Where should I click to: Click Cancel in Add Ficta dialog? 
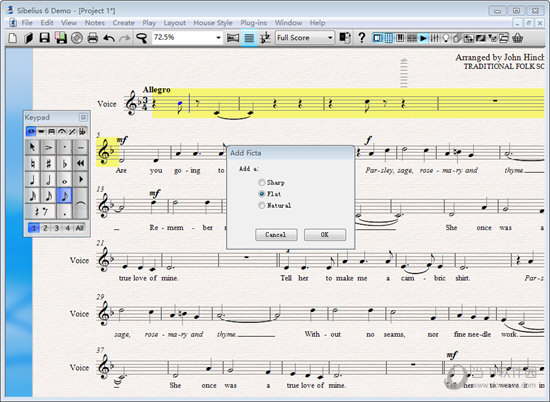click(x=276, y=235)
